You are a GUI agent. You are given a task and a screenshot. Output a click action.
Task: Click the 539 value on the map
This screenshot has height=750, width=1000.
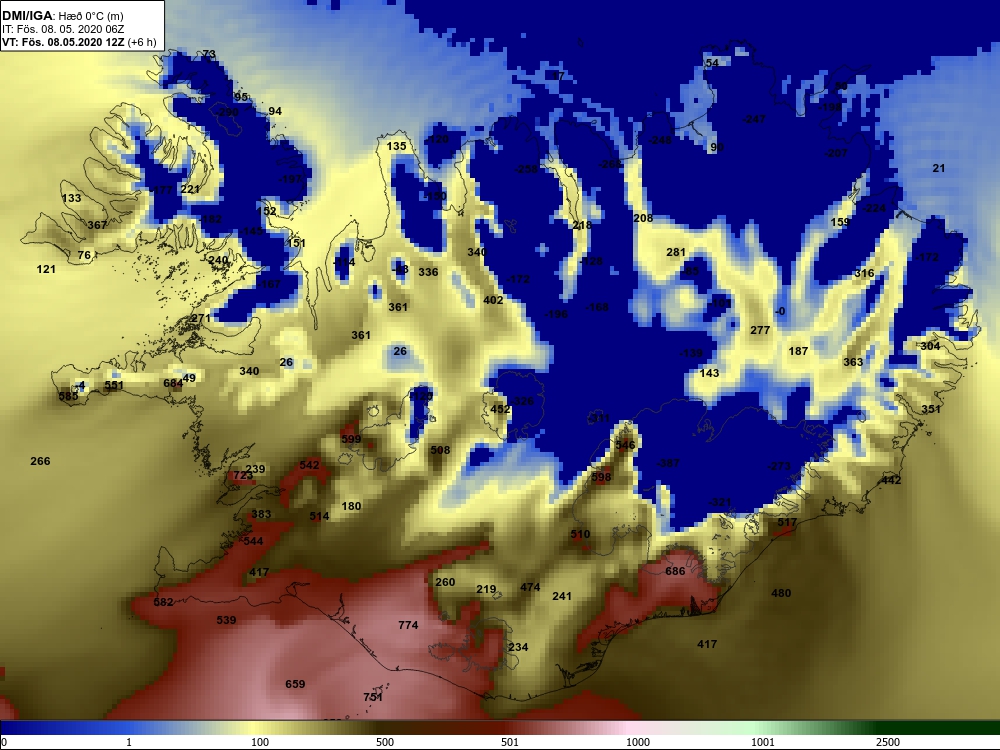pyautogui.click(x=226, y=620)
